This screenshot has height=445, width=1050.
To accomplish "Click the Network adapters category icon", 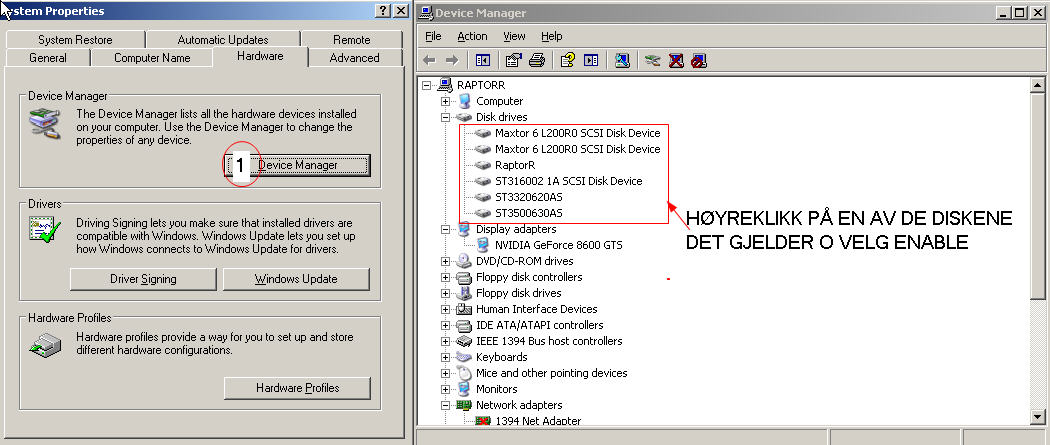I will [464, 405].
